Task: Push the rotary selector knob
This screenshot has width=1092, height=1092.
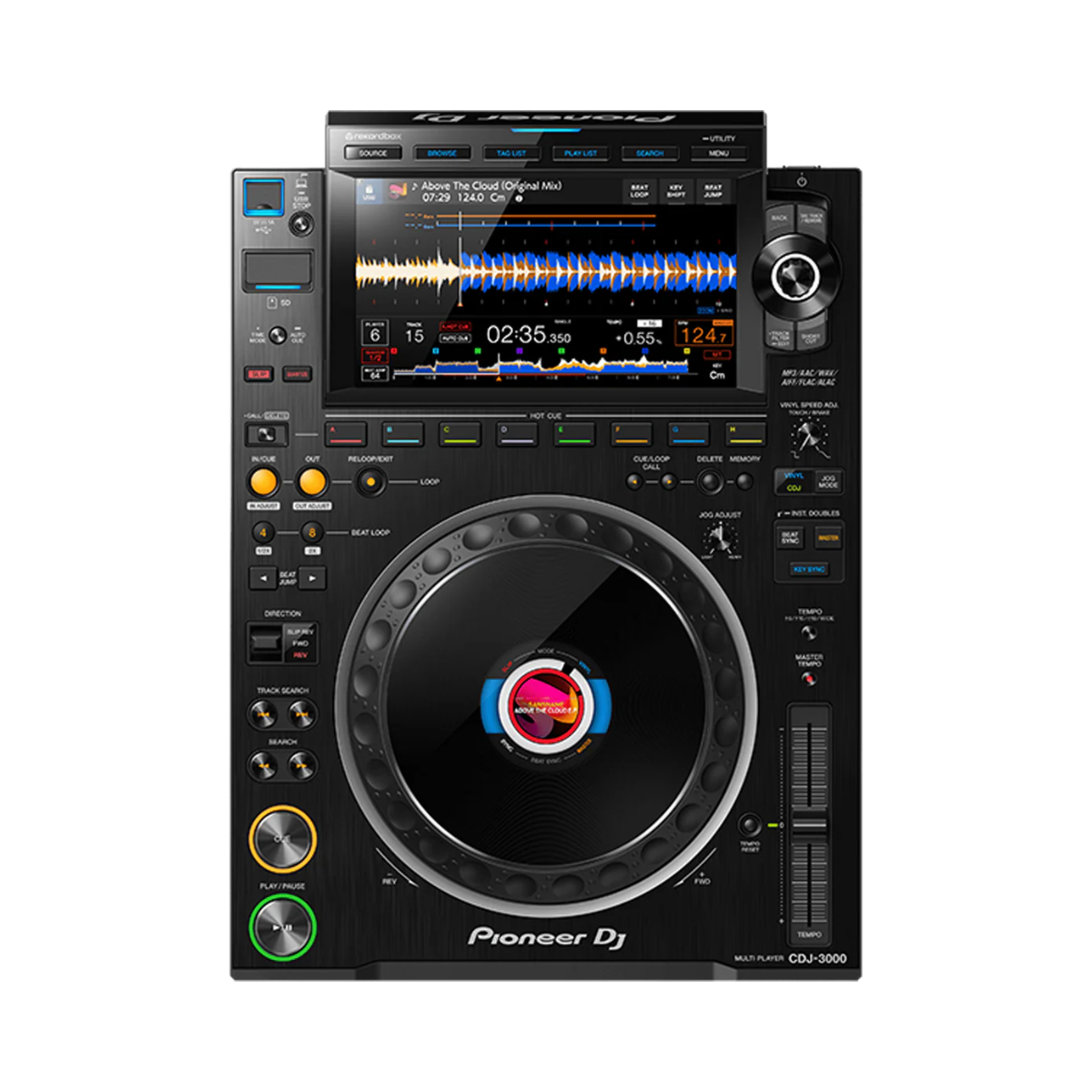Action: (794, 276)
